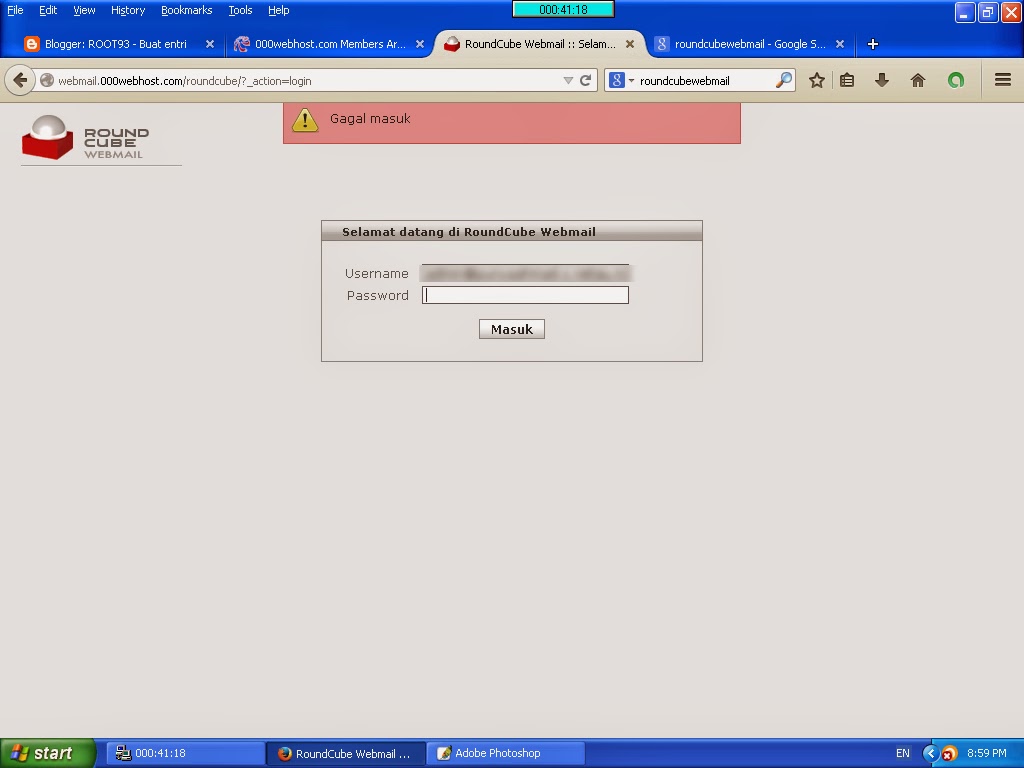Go back with the browser back arrow
This screenshot has height=768, width=1024.
20,80
